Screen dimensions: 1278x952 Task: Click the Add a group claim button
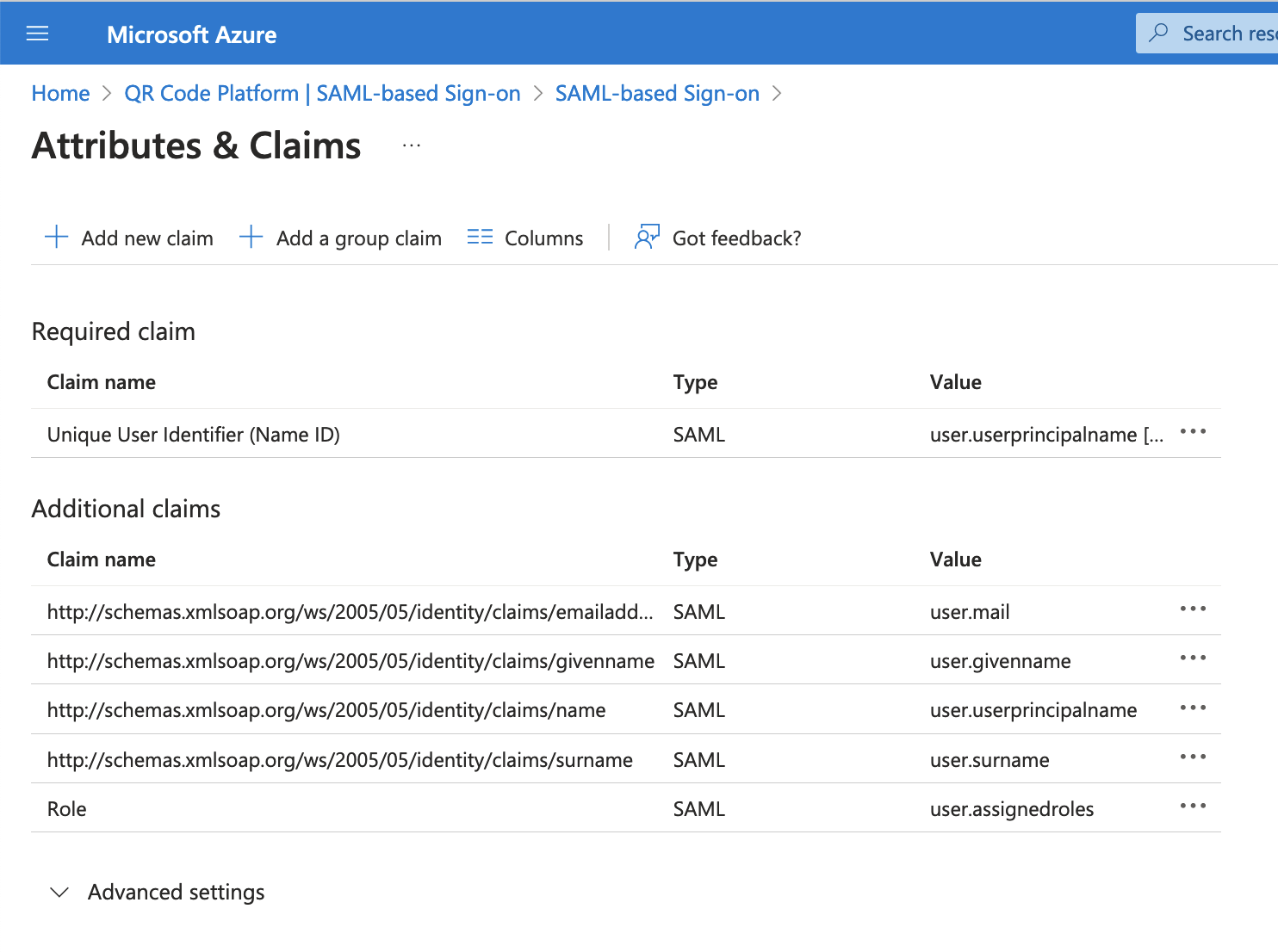(340, 238)
